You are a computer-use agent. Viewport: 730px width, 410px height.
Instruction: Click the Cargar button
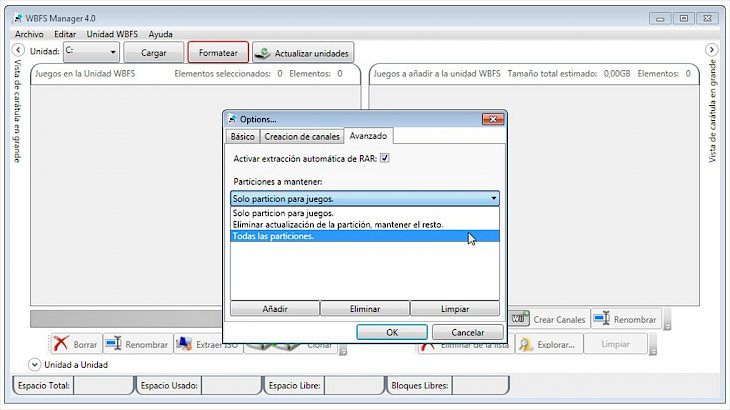154,53
